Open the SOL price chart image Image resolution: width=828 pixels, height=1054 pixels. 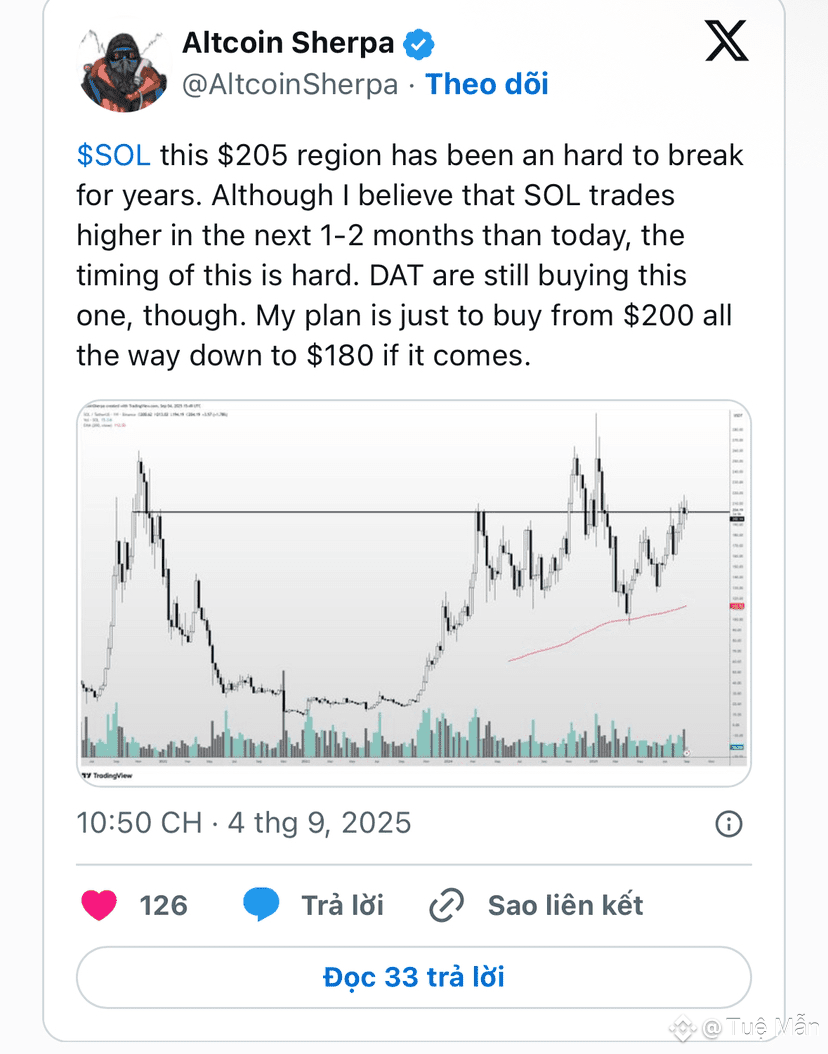tap(413, 593)
